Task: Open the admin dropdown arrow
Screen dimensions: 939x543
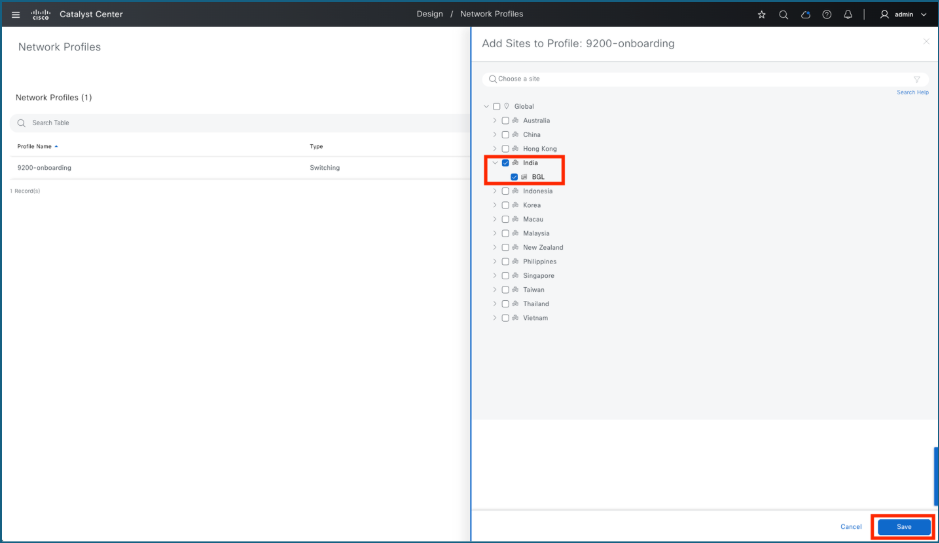Action: click(x=923, y=14)
